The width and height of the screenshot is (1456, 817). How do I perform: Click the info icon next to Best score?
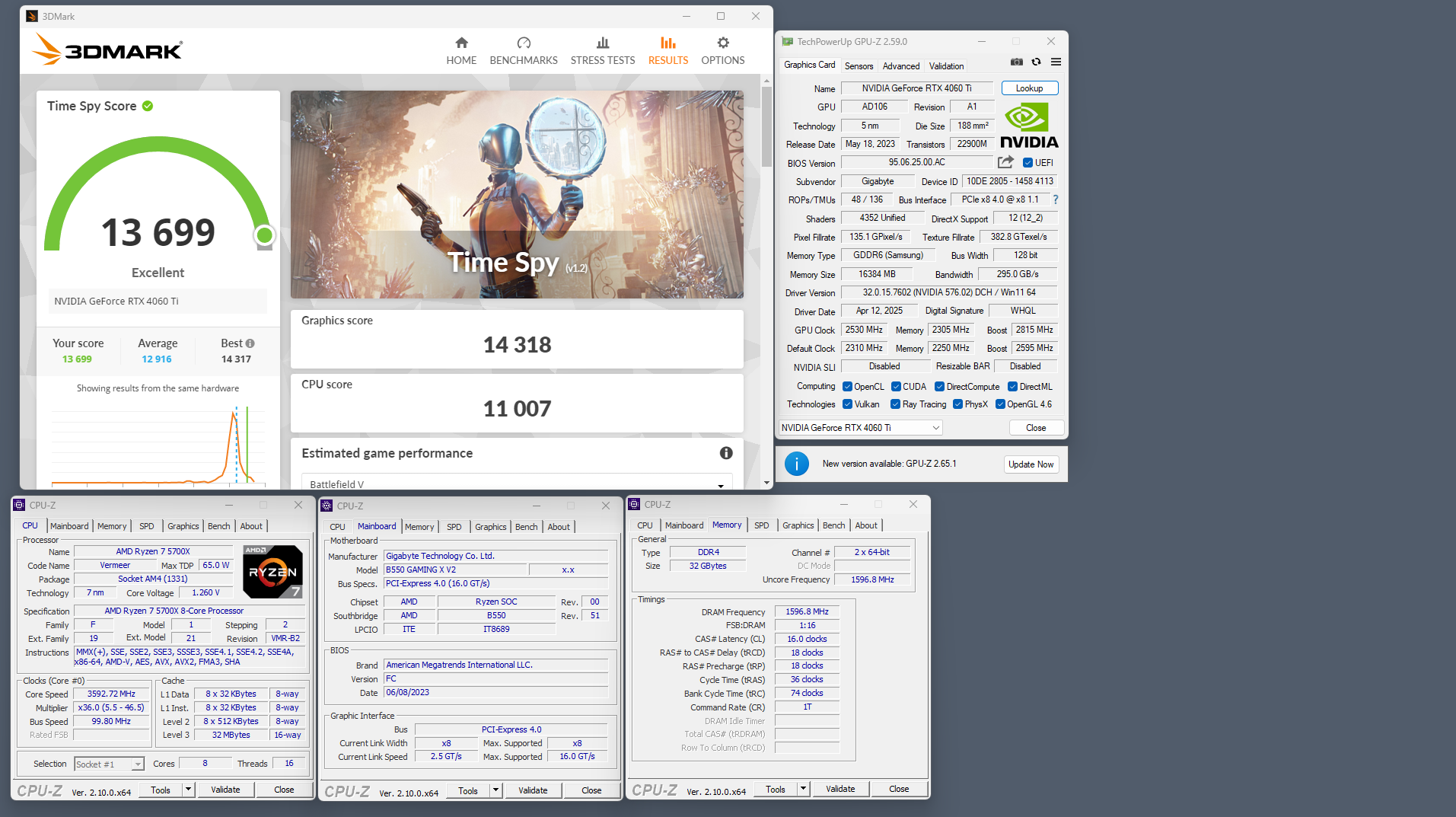pos(250,343)
